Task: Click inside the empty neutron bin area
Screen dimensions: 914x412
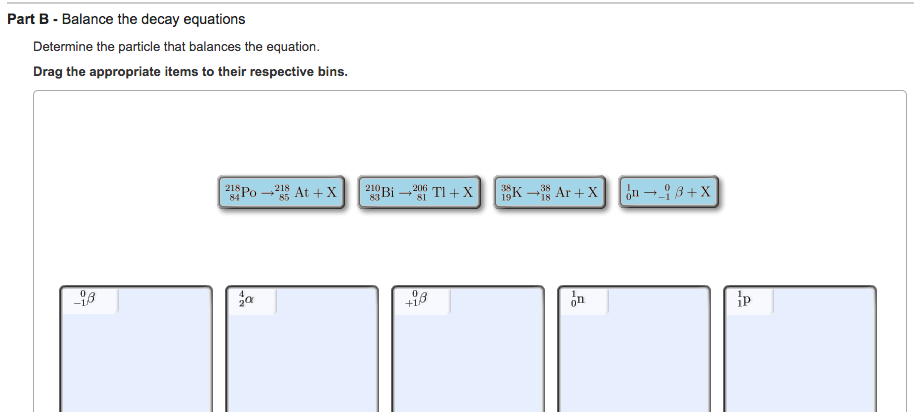Action: (x=634, y=361)
